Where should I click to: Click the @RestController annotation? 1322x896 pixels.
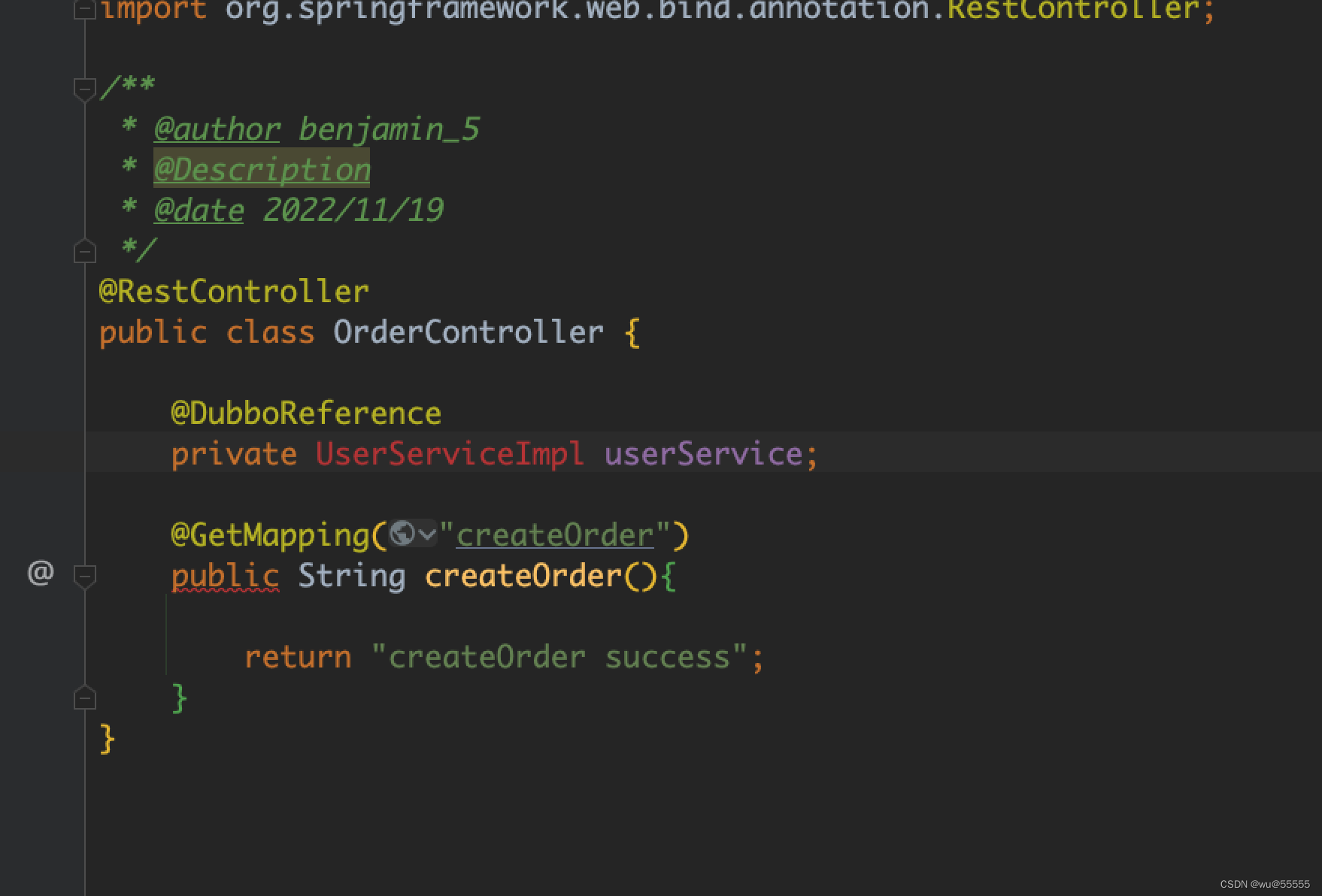234,292
